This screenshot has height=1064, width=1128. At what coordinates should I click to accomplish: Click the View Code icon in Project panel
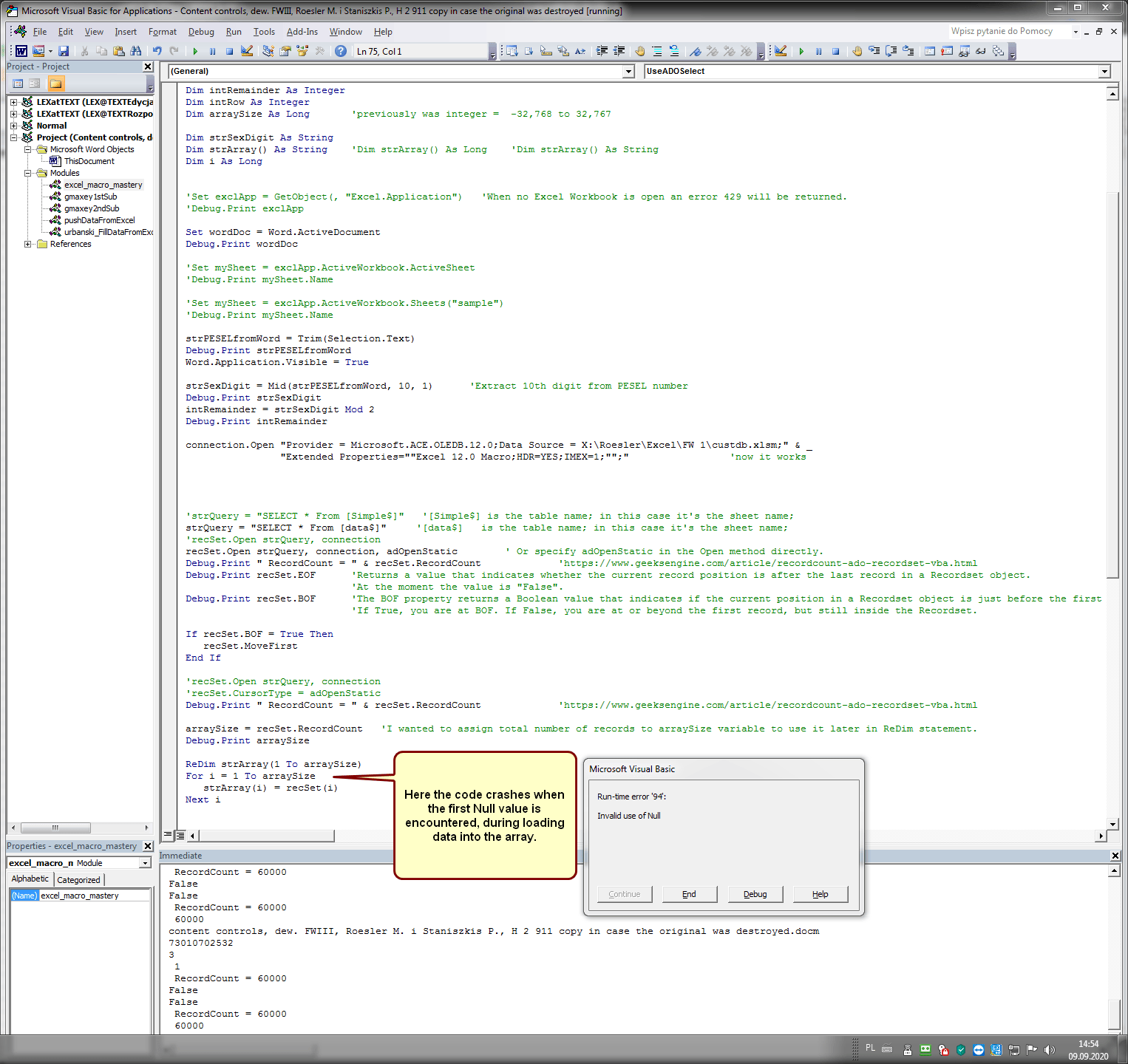[x=18, y=83]
